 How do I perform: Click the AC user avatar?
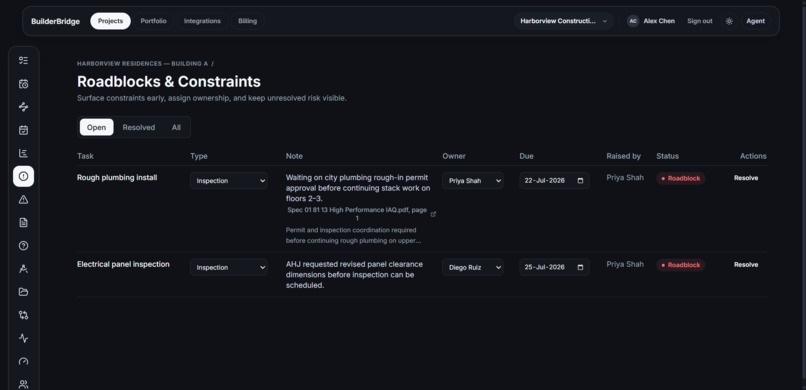pyautogui.click(x=633, y=21)
